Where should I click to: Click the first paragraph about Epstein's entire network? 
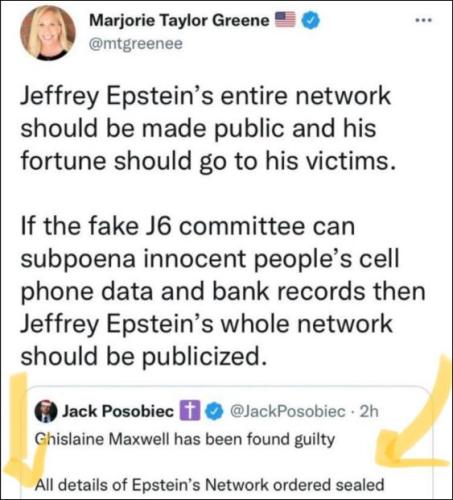[x=208, y=128]
